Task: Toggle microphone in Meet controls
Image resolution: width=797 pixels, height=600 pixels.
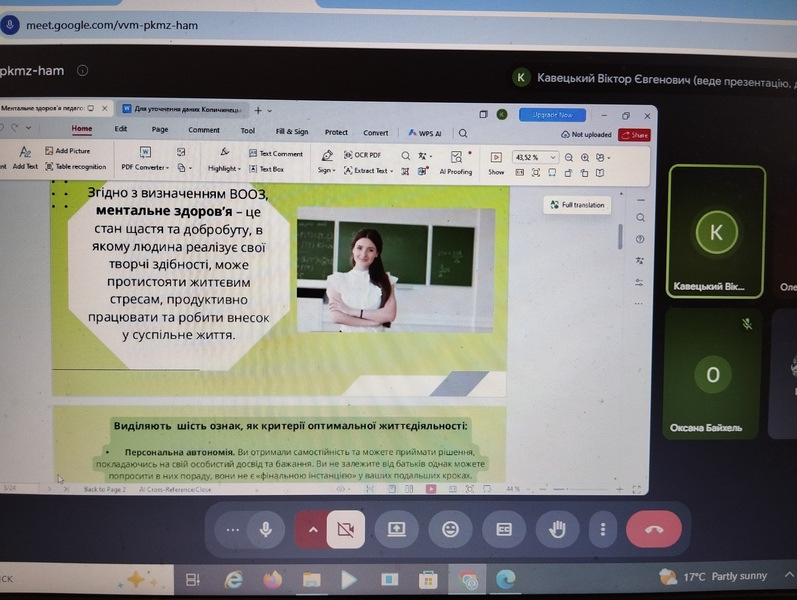Action: pyautogui.click(x=265, y=529)
